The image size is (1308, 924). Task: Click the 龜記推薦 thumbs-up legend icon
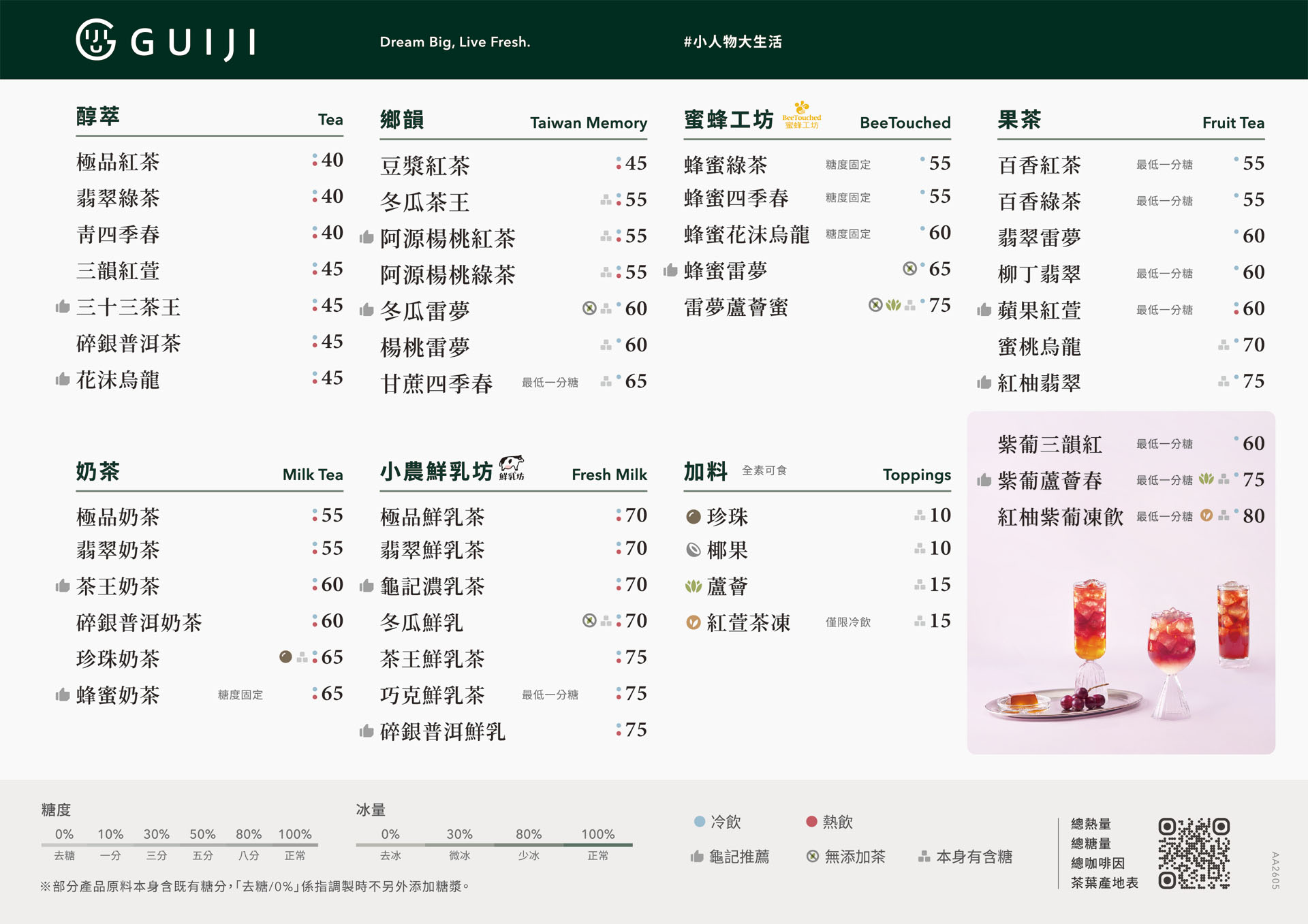697,857
